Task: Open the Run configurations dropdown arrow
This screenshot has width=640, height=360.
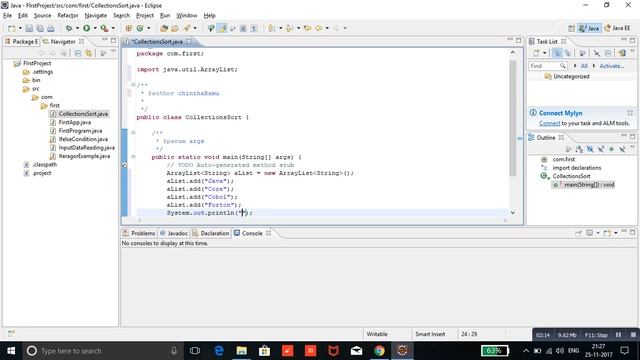Action: tap(95, 28)
